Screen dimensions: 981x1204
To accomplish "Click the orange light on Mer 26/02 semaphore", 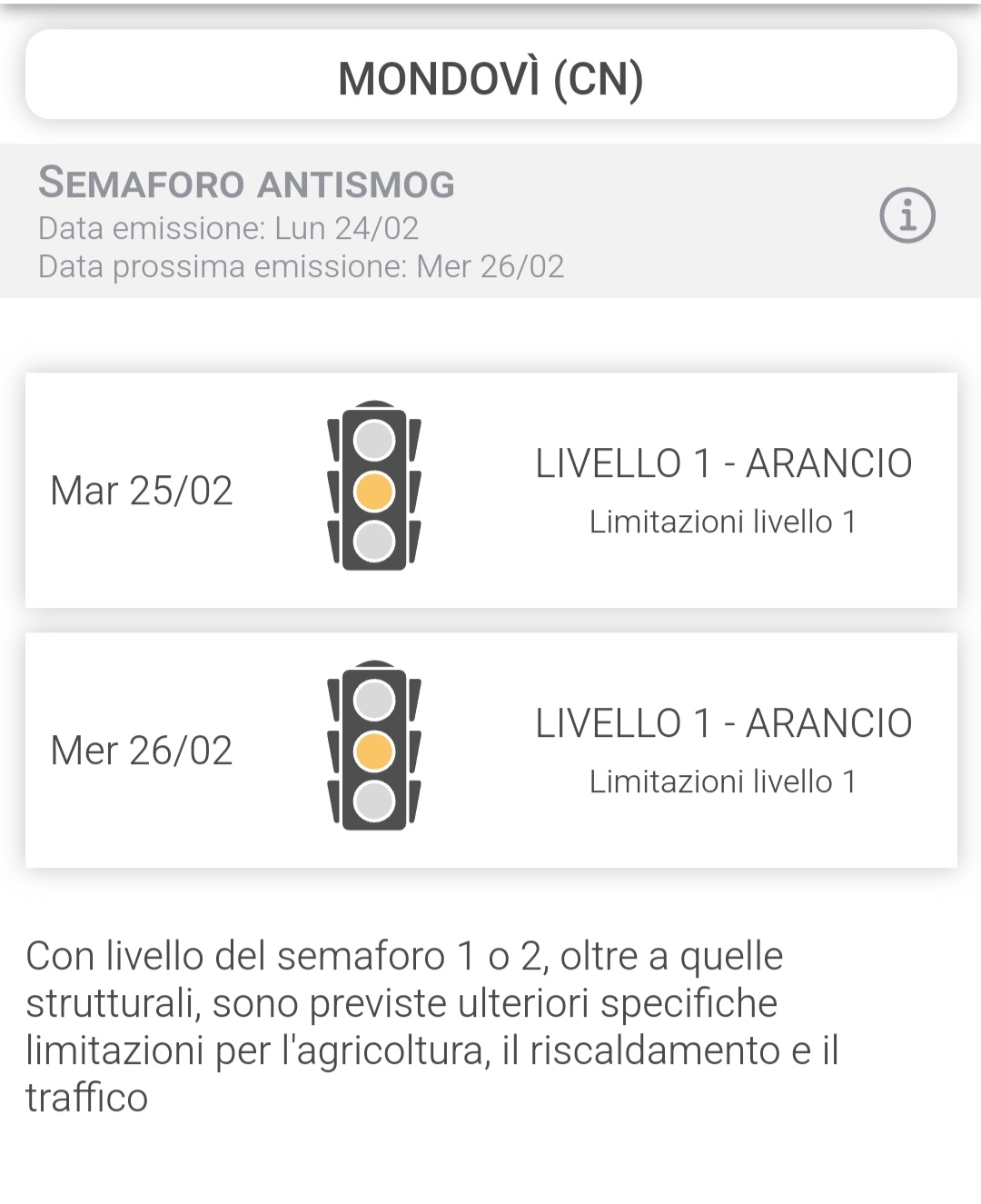I will [373, 751].
